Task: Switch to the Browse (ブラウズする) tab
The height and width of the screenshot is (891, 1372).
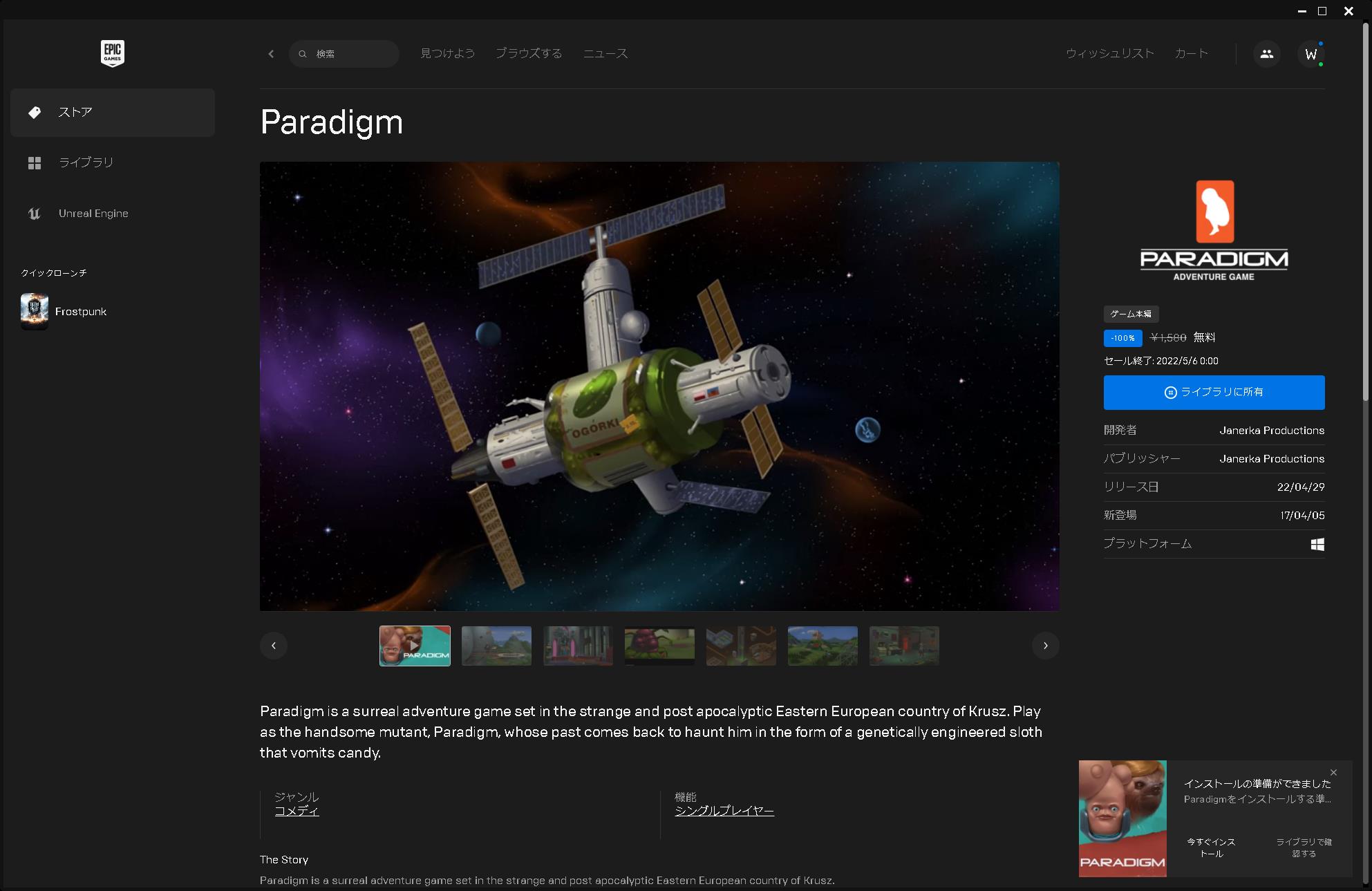Action: coord(529,53)
